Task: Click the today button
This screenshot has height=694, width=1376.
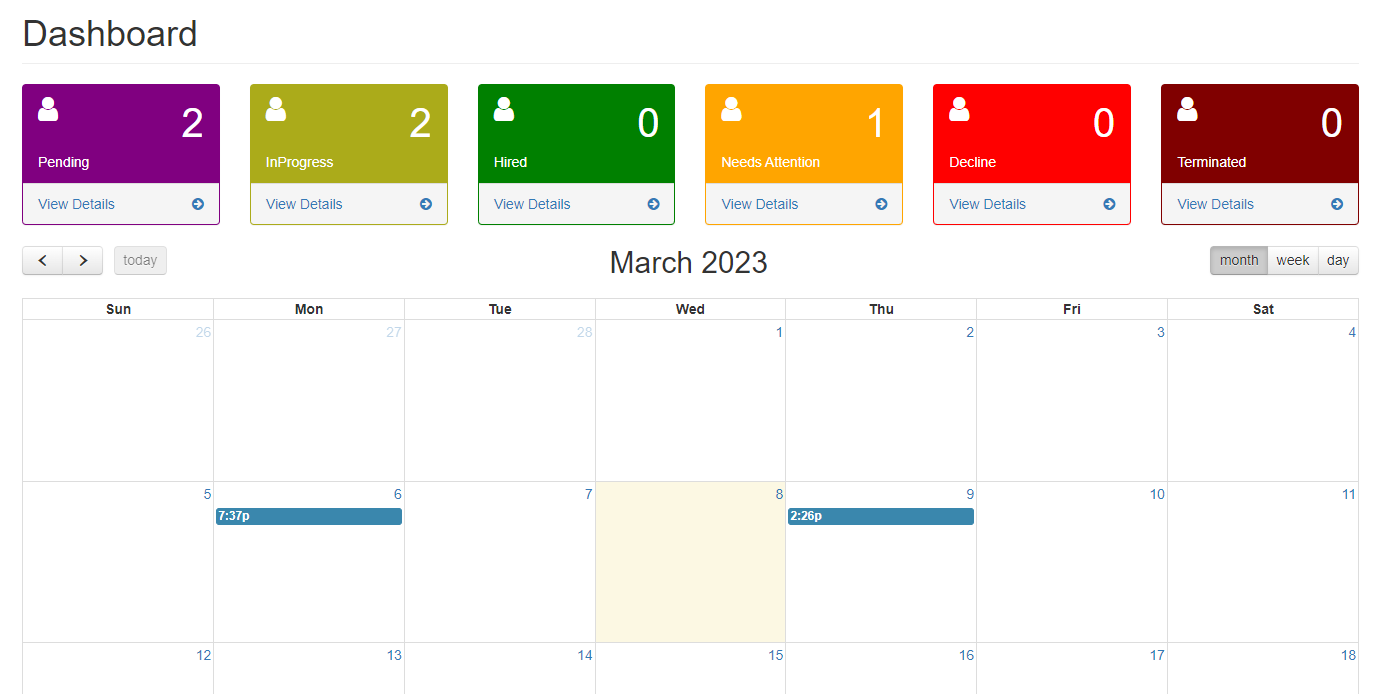Action: 140,260
